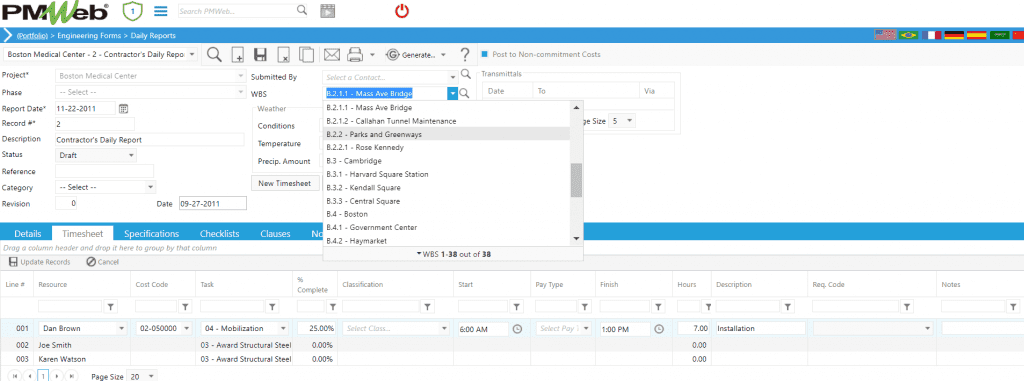Open the record selector dropdown for Boston Medical Center
The image size is (1024, 381).
pyautogui.click(x=193, y=55)
